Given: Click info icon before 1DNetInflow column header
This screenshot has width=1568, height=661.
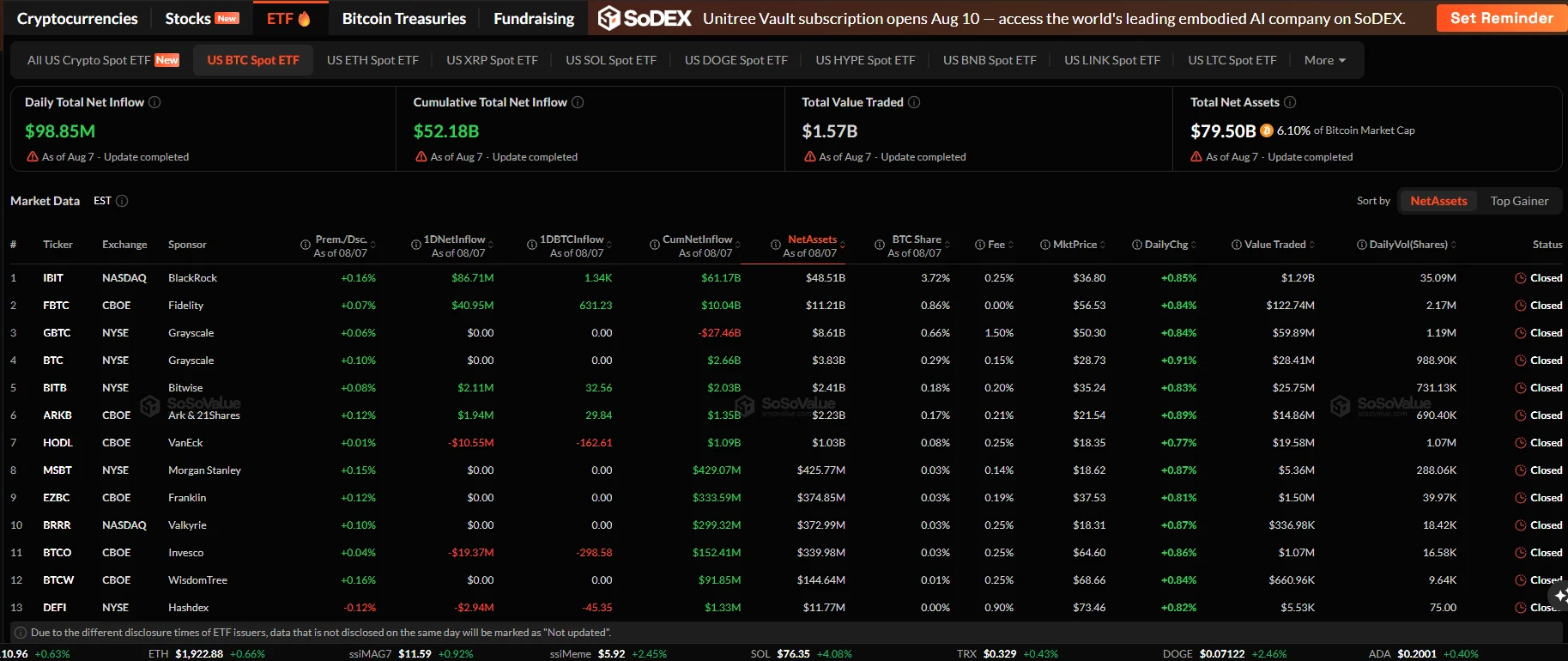Looking at the screenshot, I should click(416, 245).
